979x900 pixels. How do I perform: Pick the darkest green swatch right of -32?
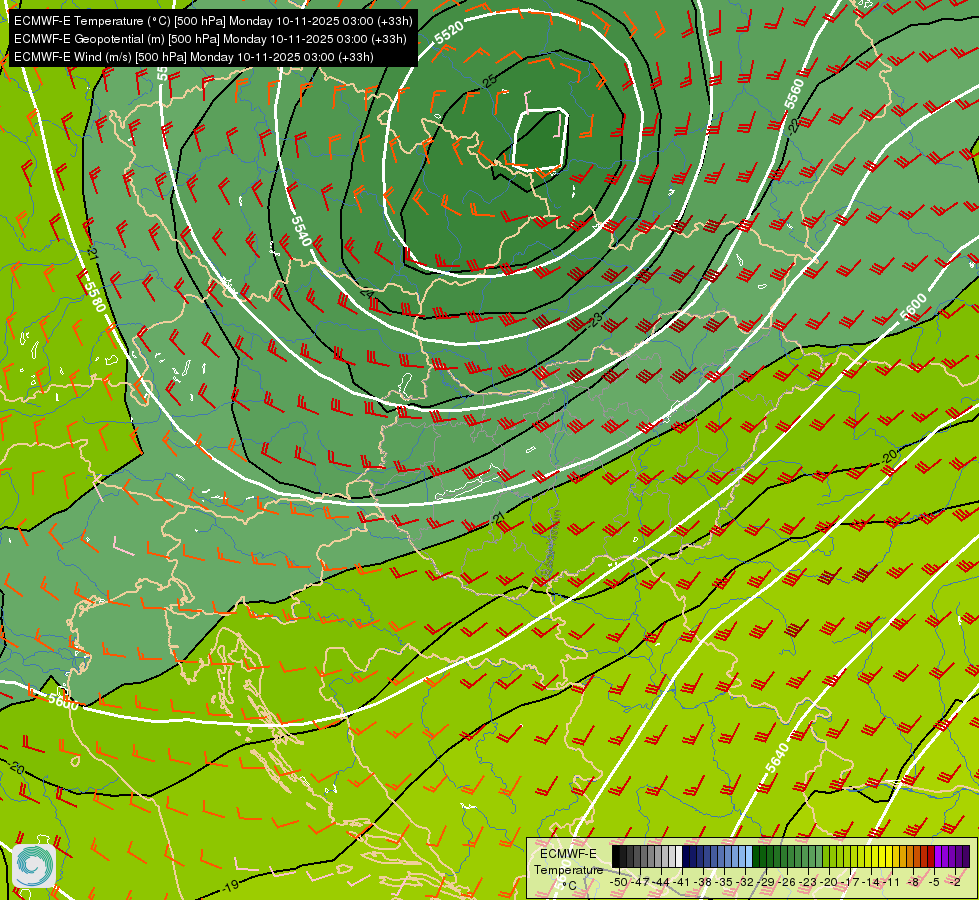pyautogui.click(x=756, y=857)
